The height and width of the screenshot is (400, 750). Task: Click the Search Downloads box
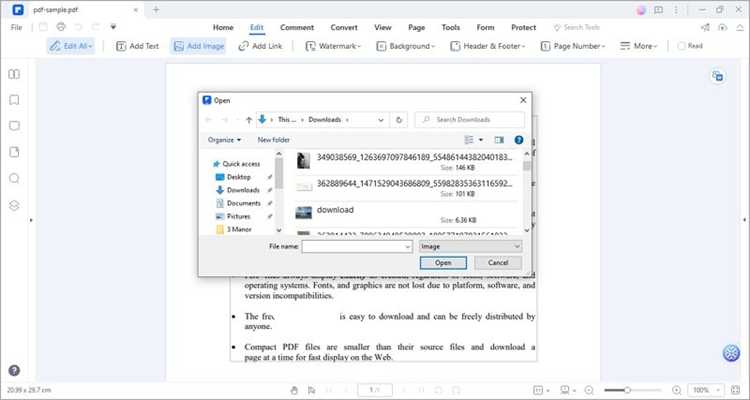(x=470, y=120)
